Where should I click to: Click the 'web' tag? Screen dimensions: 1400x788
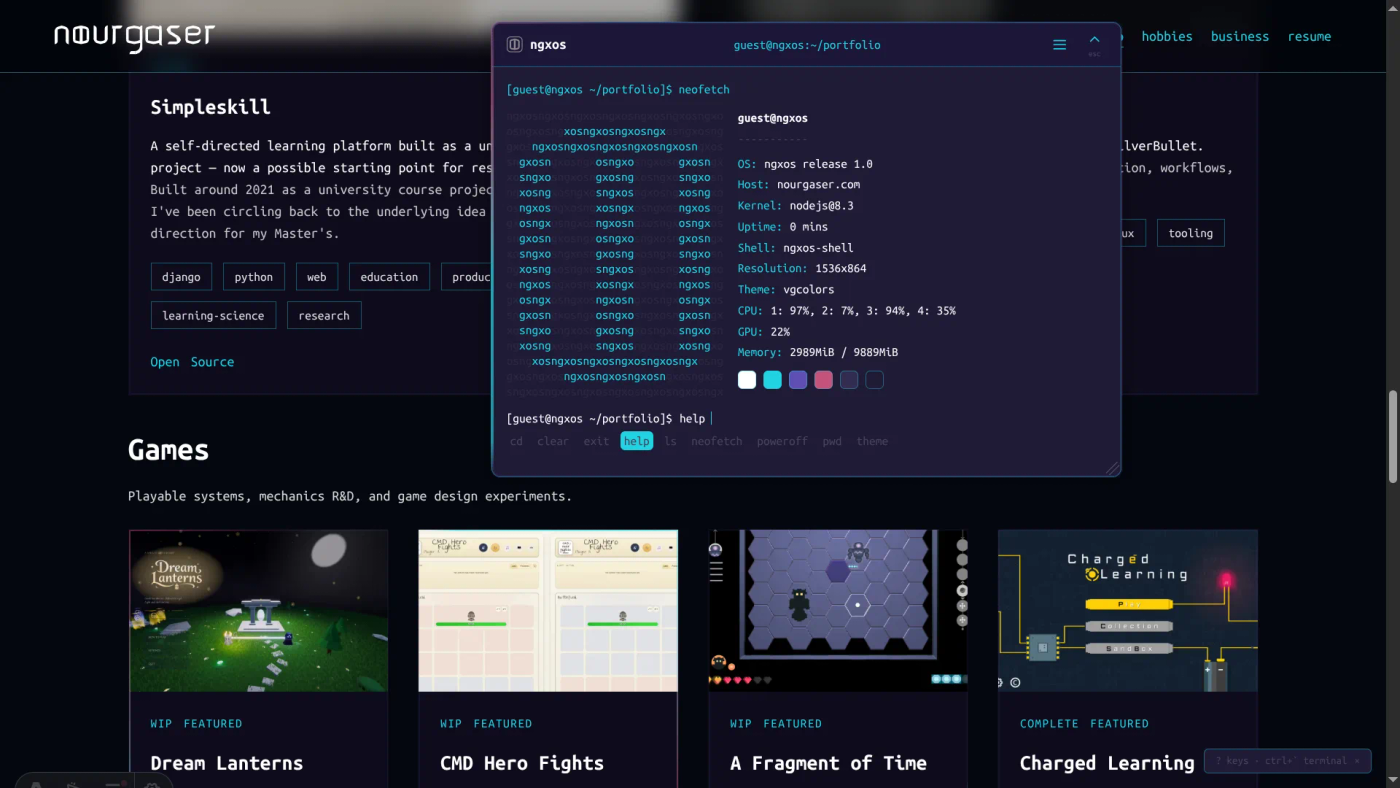click(x=317, y=277)
